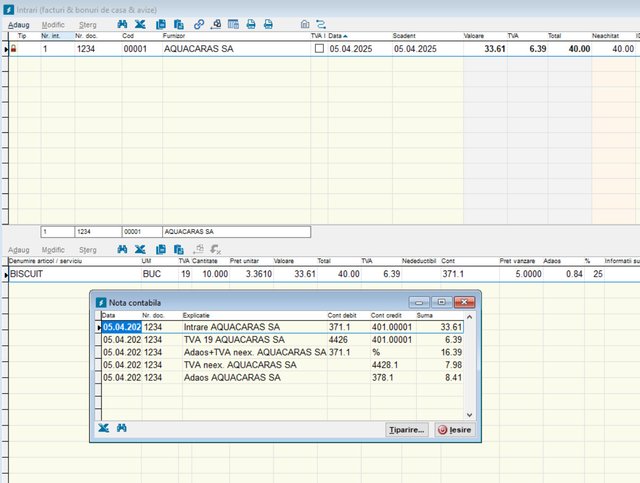Toggle TVA checkbox on AQUACARAS SA row

(319, 49)
